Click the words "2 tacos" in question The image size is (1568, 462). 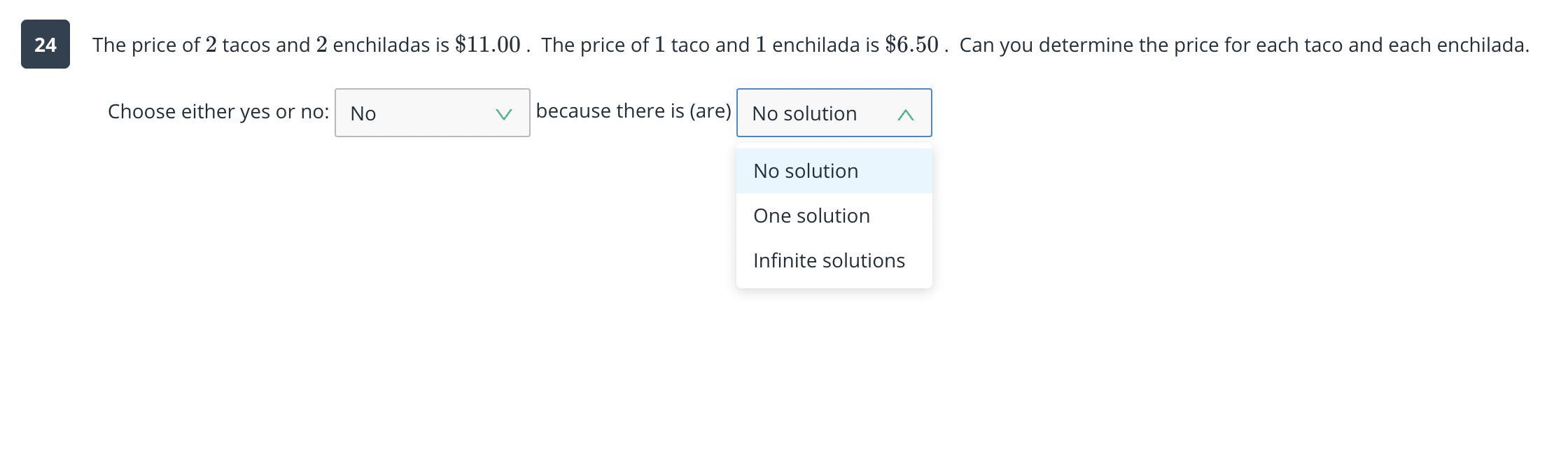coord(238,45)
